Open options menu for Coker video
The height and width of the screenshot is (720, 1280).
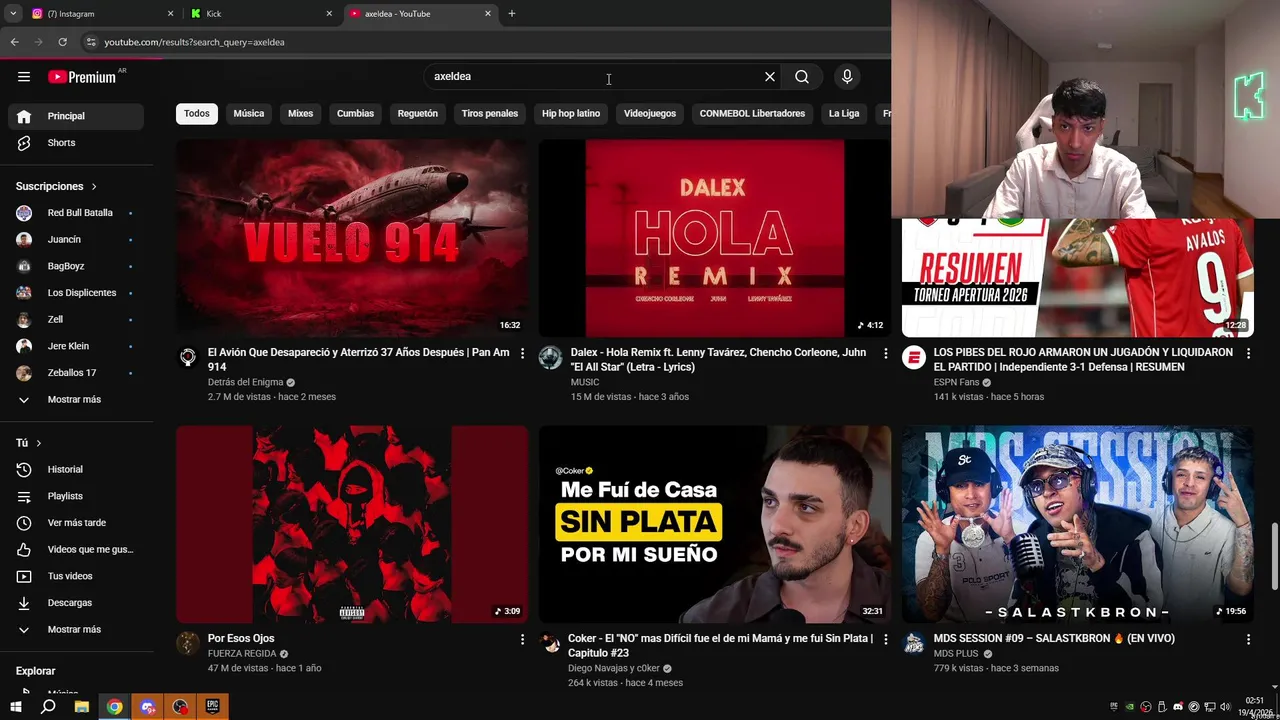point(885,639)
